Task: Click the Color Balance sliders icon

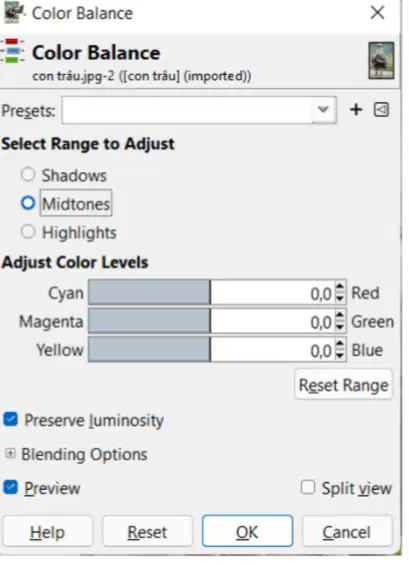Action: pos(13,52)
